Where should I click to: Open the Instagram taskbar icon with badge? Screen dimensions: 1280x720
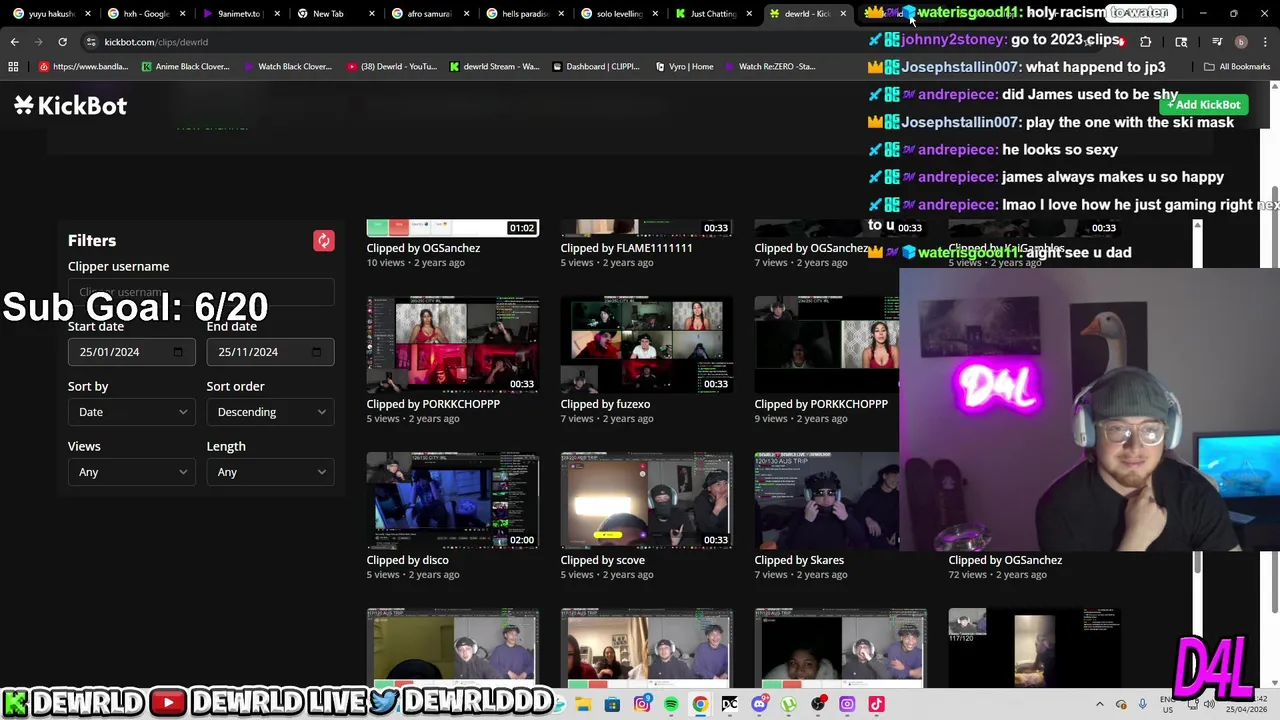[642, 705]
